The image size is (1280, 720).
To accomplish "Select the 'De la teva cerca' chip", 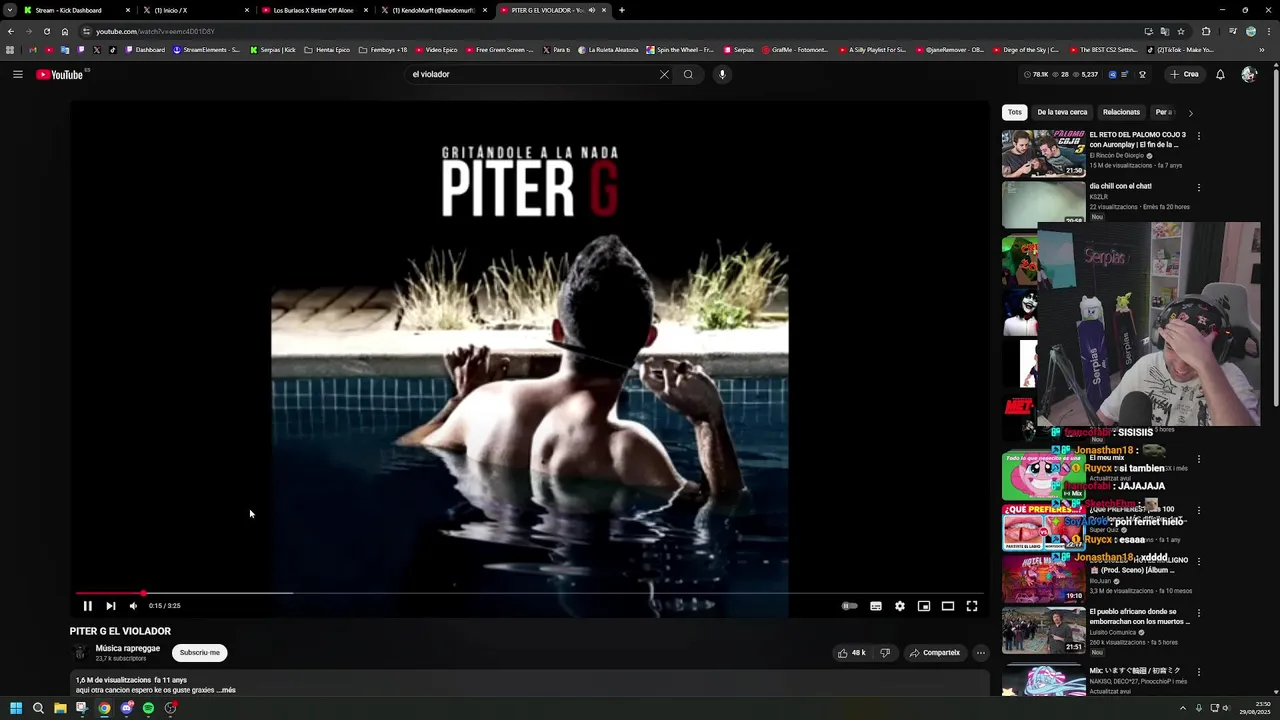I will point(1062,112).
